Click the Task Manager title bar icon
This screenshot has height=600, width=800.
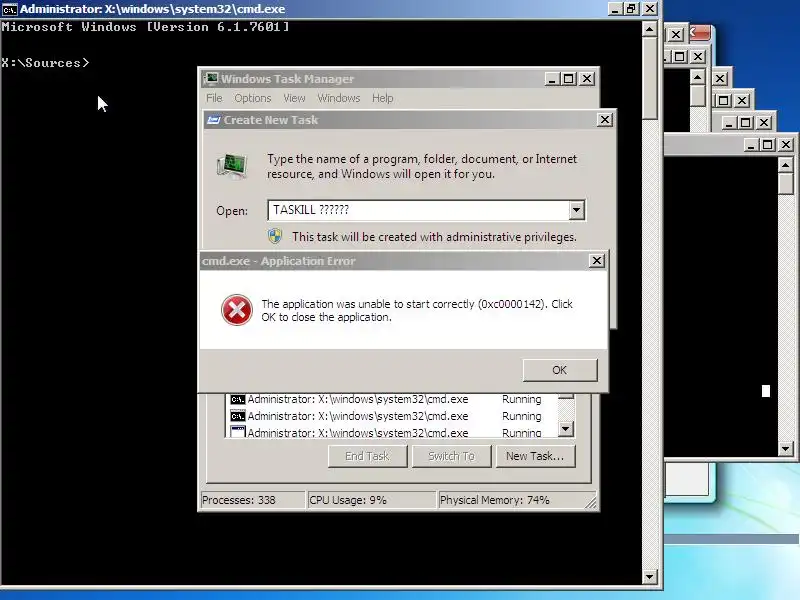(x=211, y=79)
